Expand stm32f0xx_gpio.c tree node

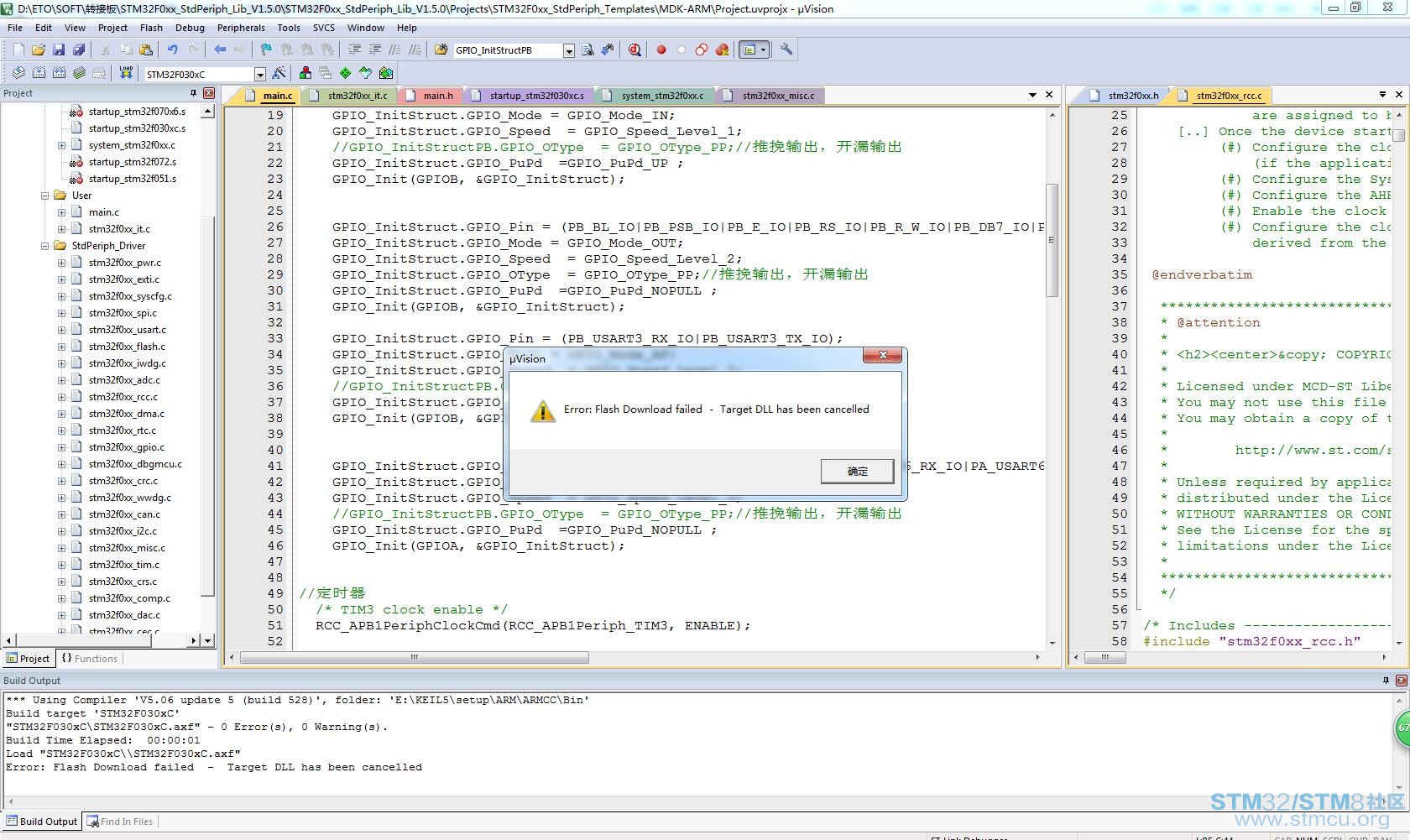point(61,447)
